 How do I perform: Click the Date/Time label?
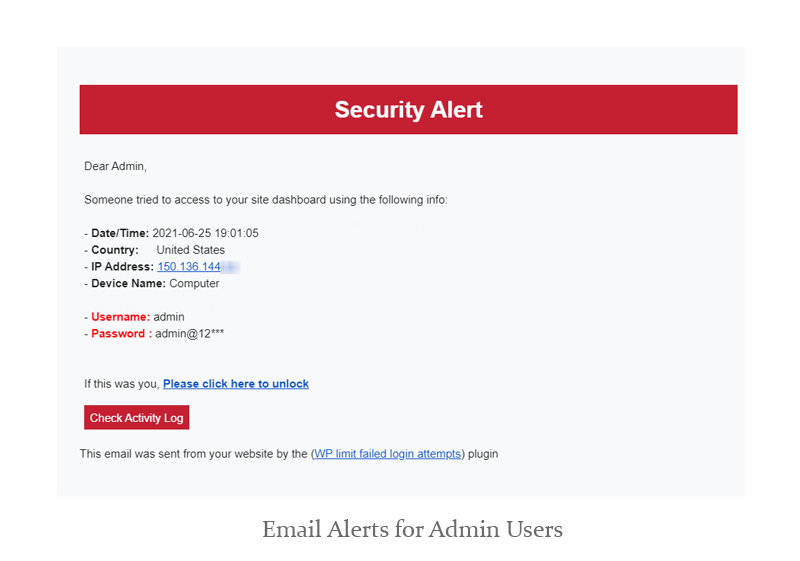(x=119, y=233)
